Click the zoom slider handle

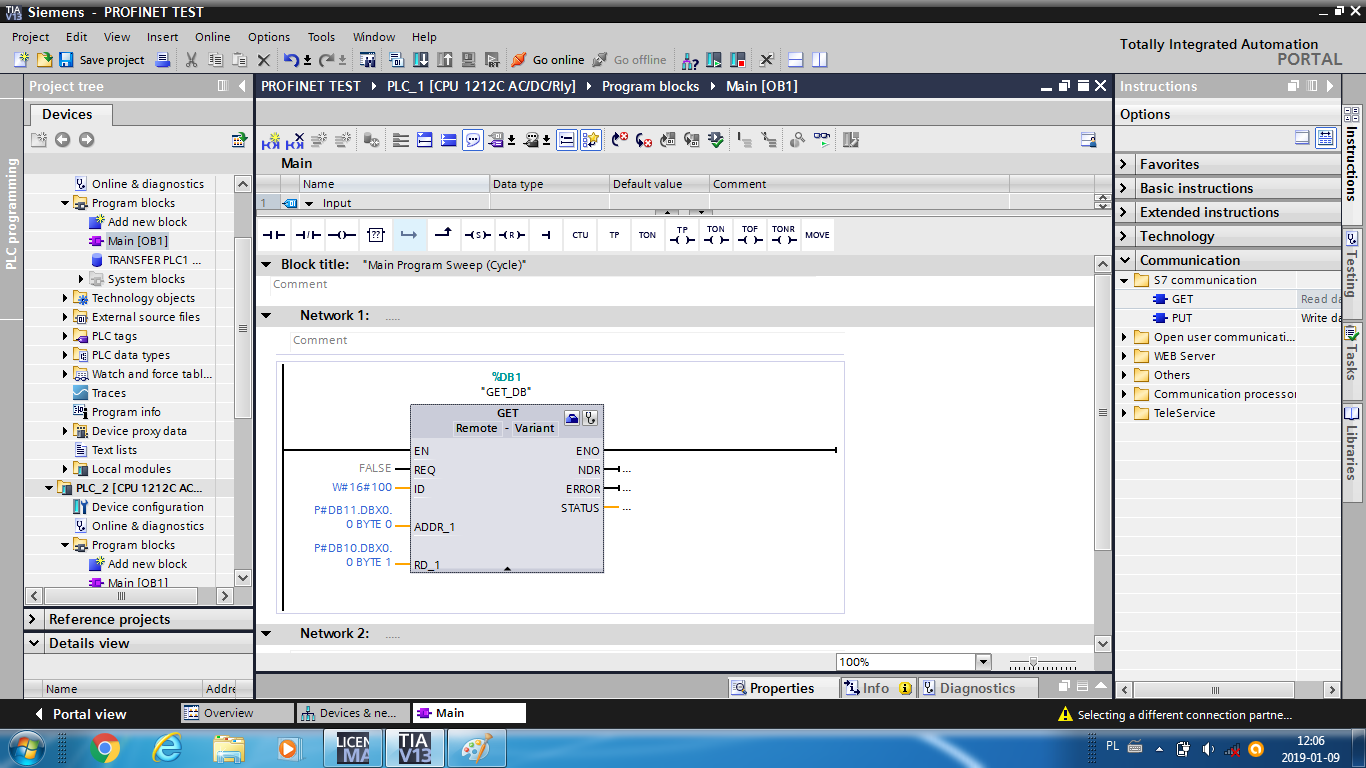pos(1033,662)
